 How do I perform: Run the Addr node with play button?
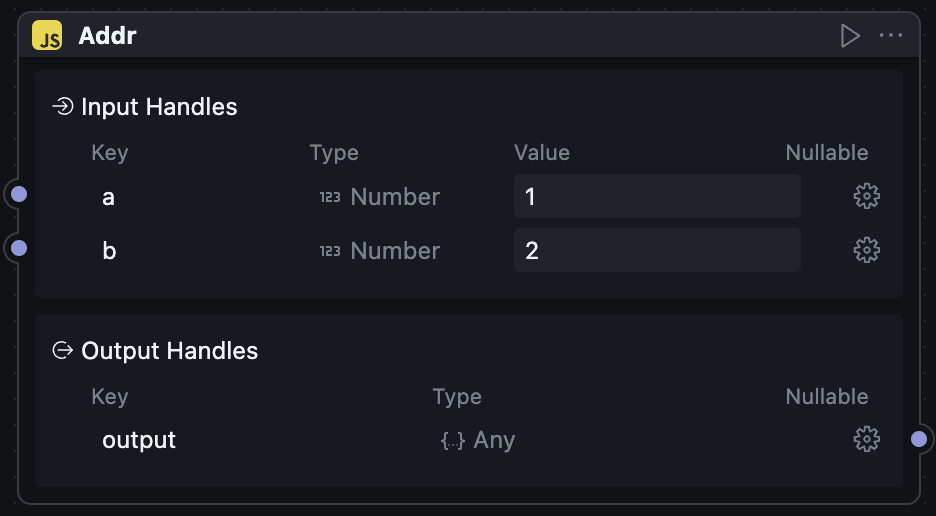point(850,36)
